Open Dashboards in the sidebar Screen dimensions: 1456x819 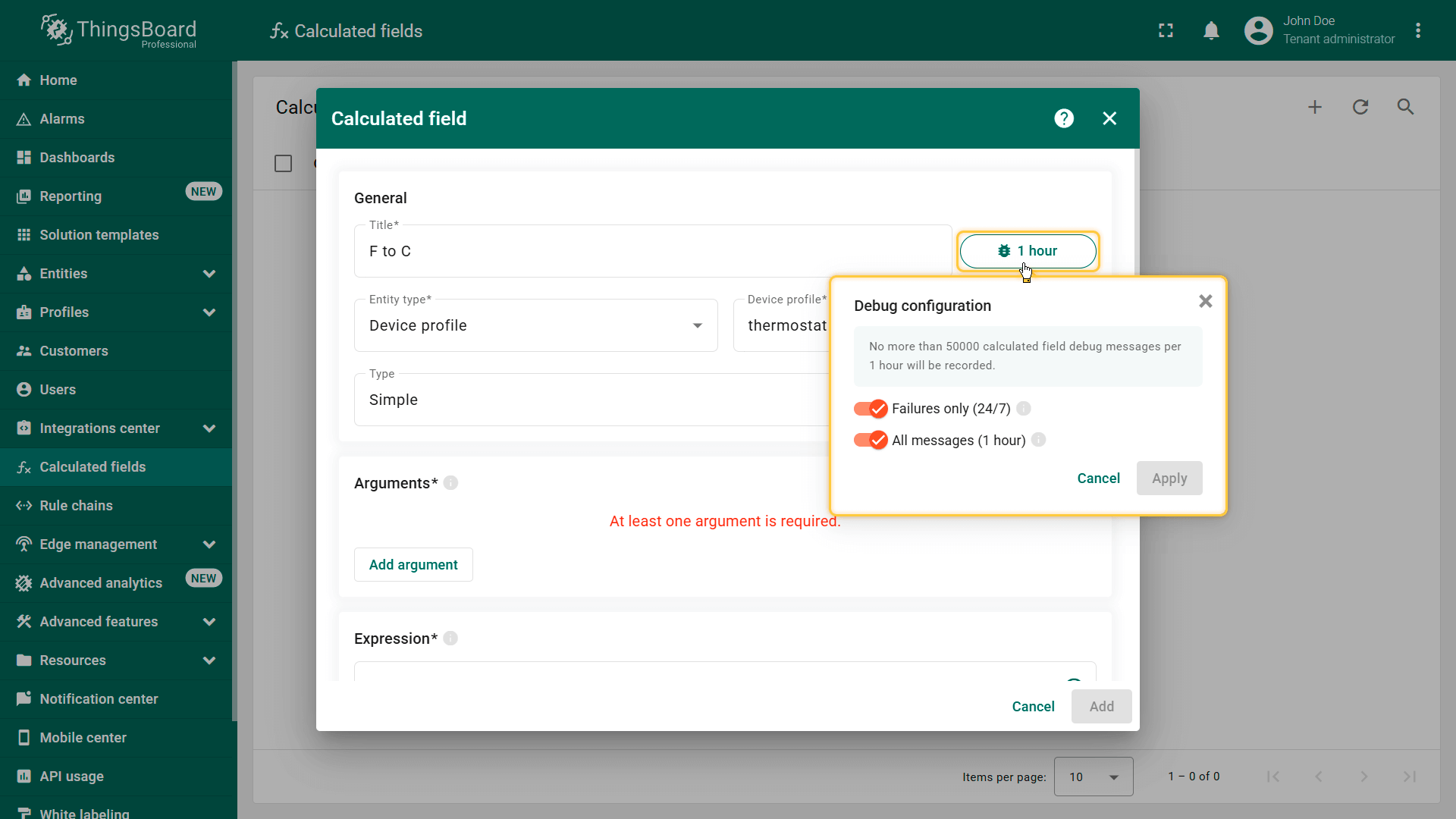coord(77,158)
